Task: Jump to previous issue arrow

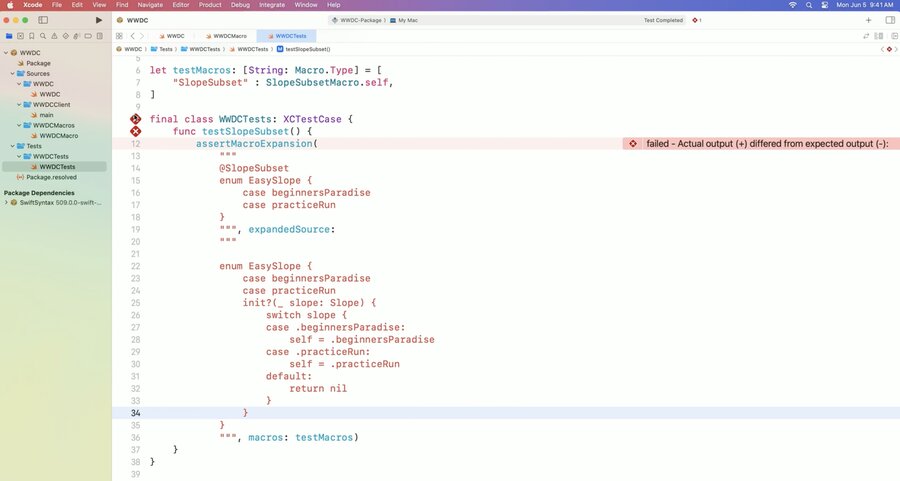Action: [883, 49]
